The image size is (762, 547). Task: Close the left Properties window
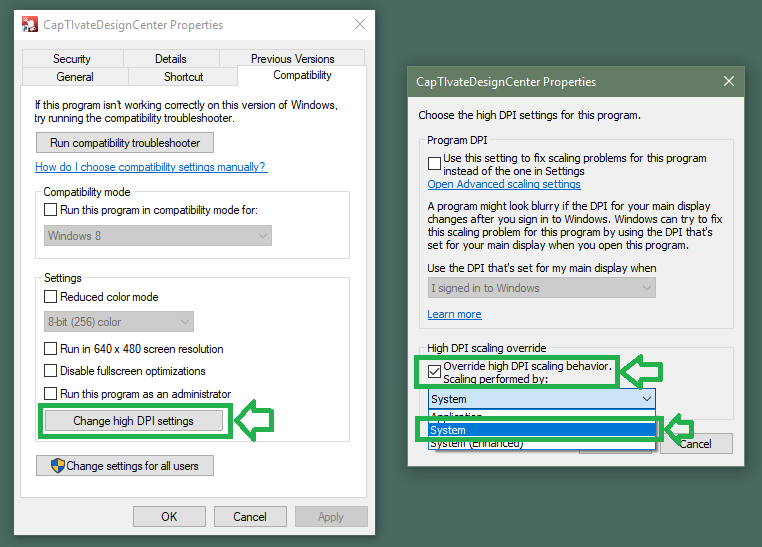[x=360, y=24]
